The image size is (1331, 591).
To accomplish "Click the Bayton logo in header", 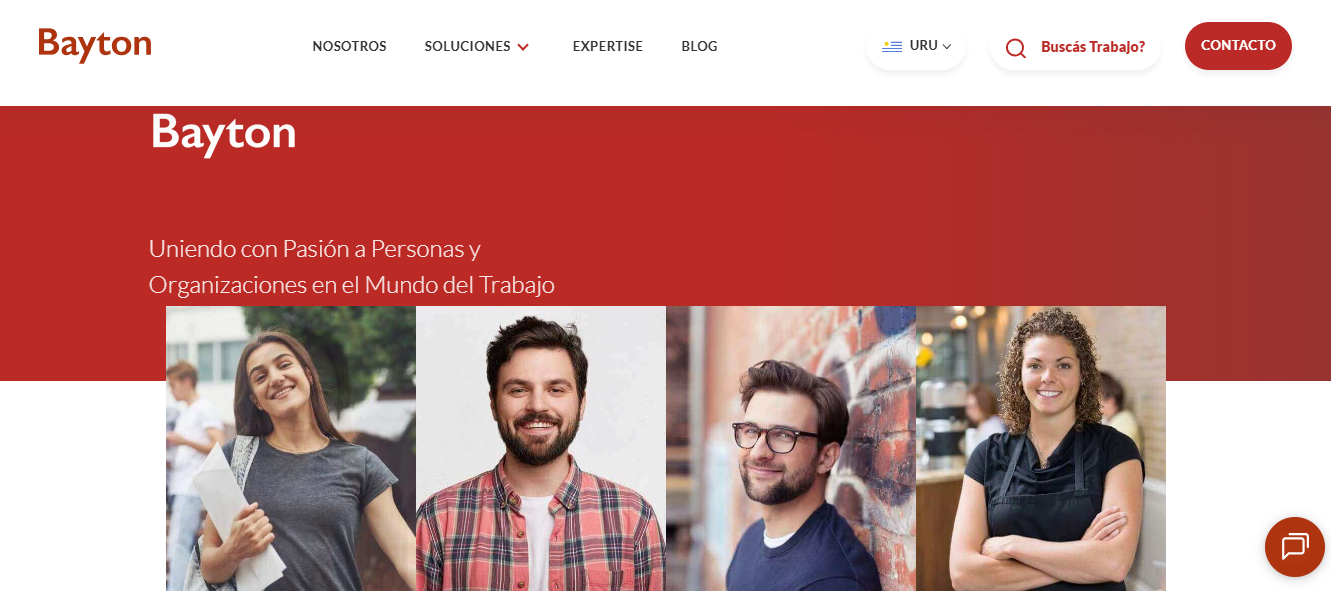I will pos(95,45).
